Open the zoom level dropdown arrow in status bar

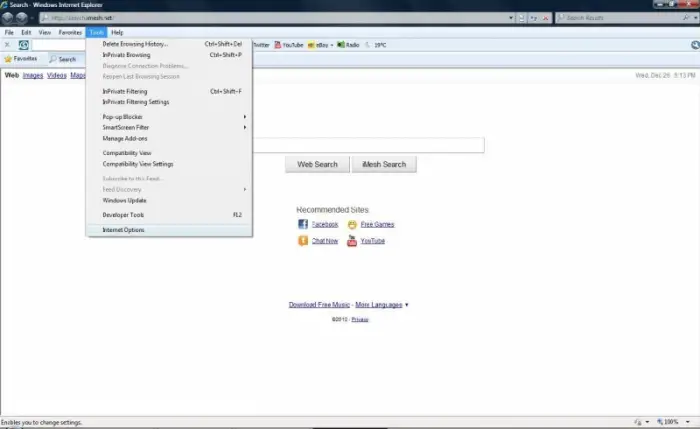(x=688, y=422)
